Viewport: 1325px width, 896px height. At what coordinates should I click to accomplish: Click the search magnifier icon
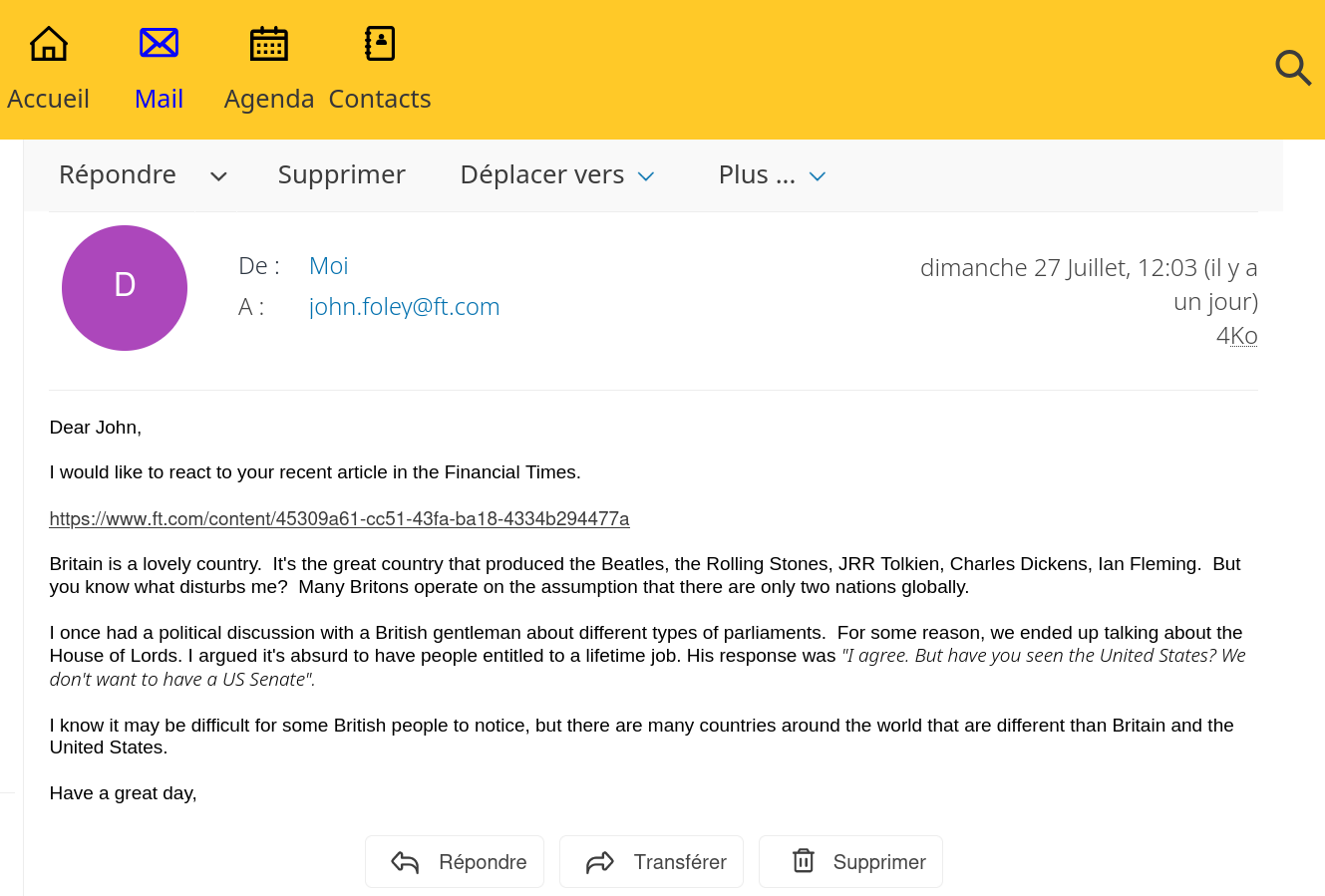1293,68
